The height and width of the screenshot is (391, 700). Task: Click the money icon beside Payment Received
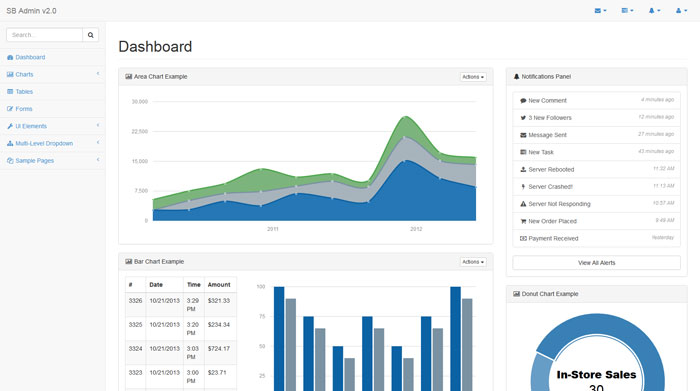point(523,239)
